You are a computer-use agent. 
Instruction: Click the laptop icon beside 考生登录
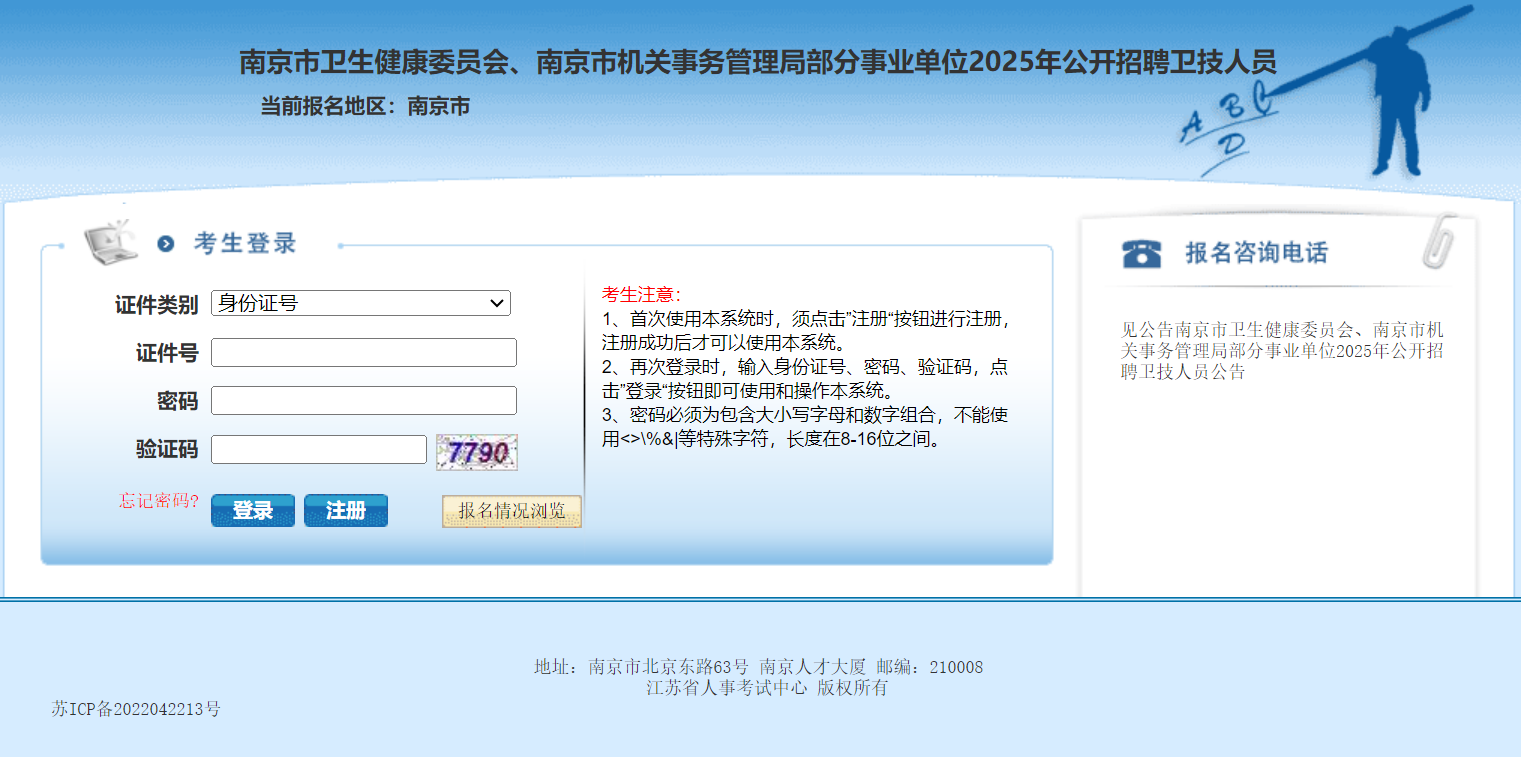111,243
